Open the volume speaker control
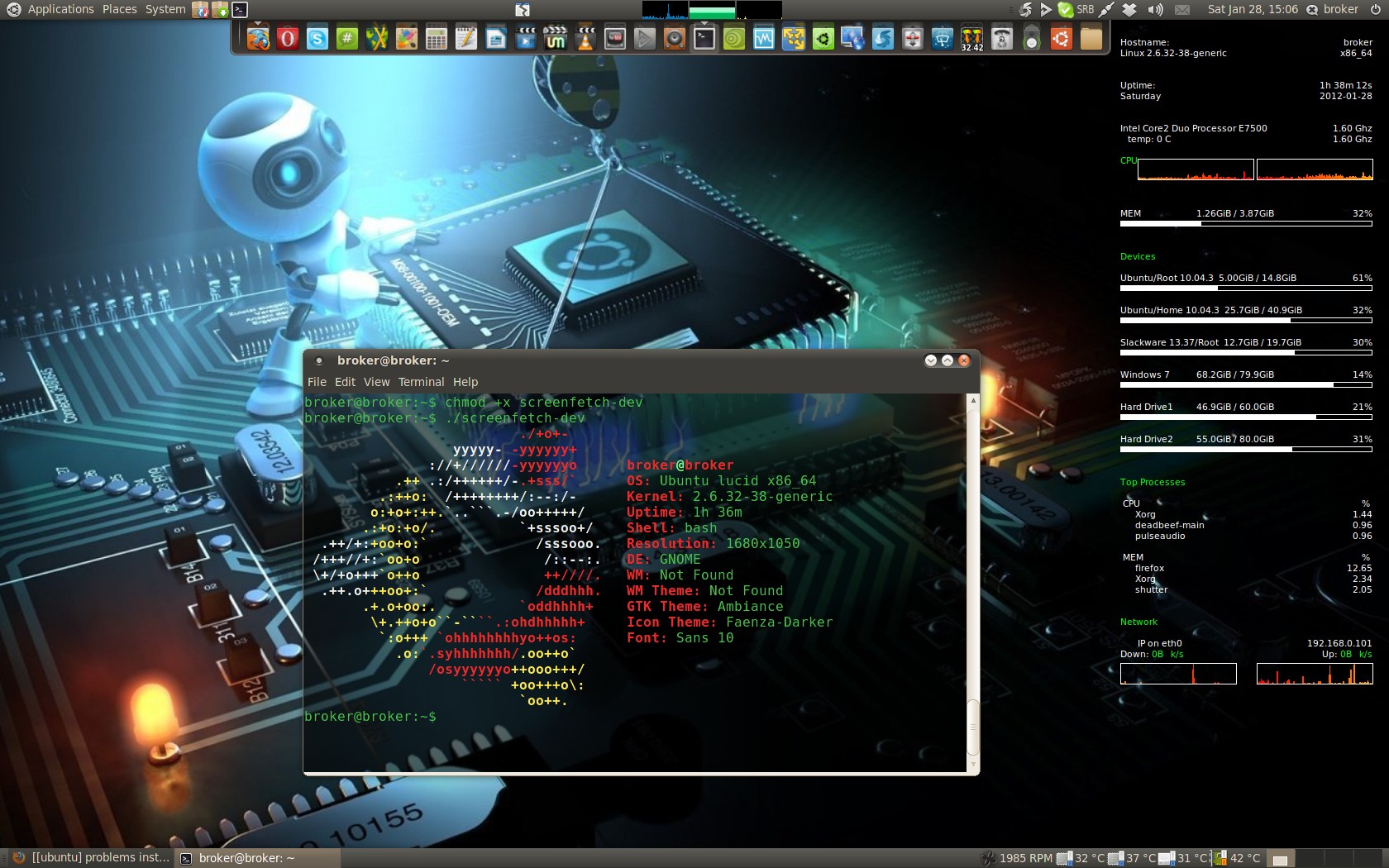Viewport: 1389px width, 868px height. point(1156,9)
